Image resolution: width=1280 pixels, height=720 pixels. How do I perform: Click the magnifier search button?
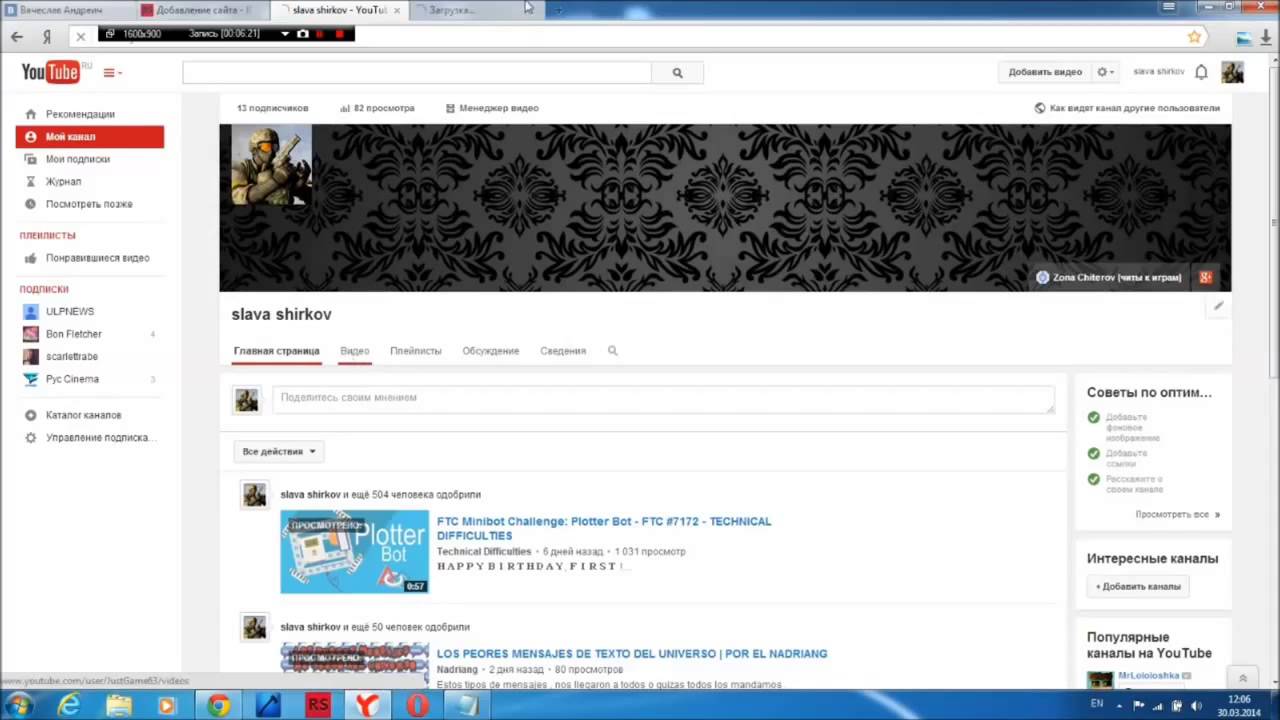point(677,73)
